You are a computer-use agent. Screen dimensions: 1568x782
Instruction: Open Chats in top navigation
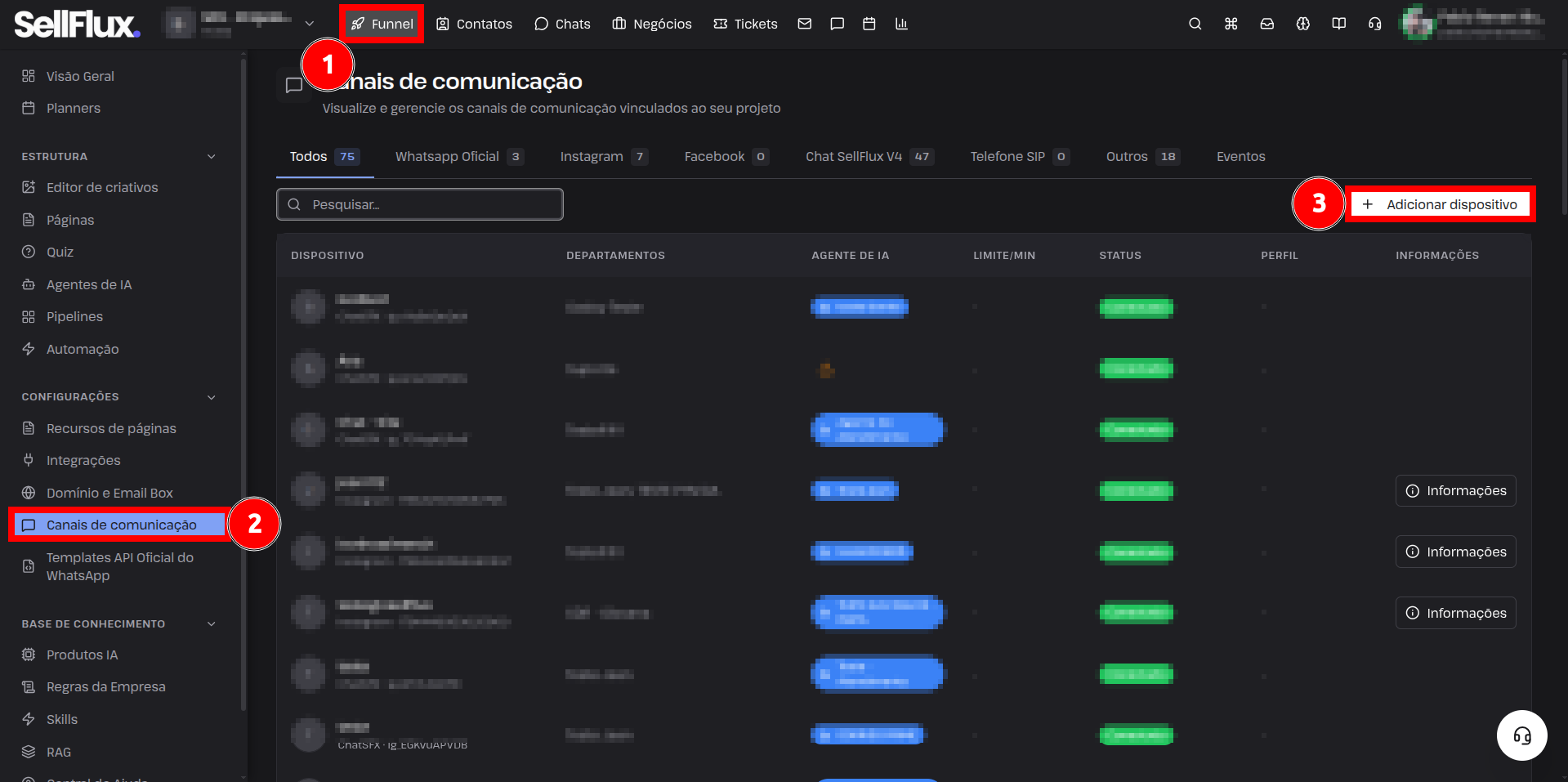[562, 24]
